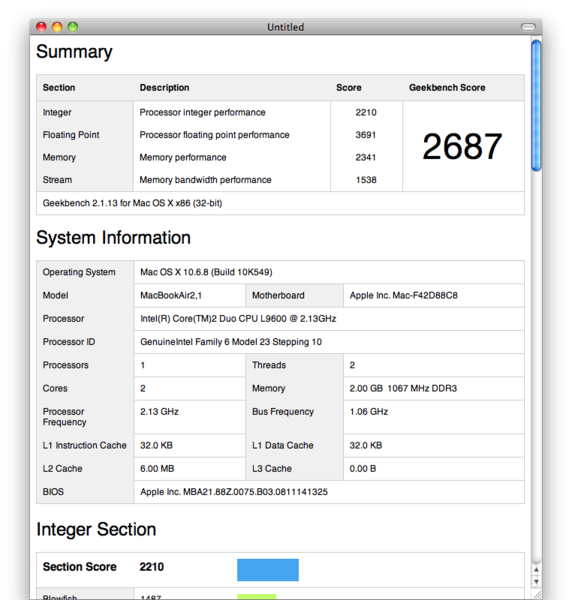Click the 6.00 MB L2 Cache value
The image size is (572, 600).
[157, 469]
